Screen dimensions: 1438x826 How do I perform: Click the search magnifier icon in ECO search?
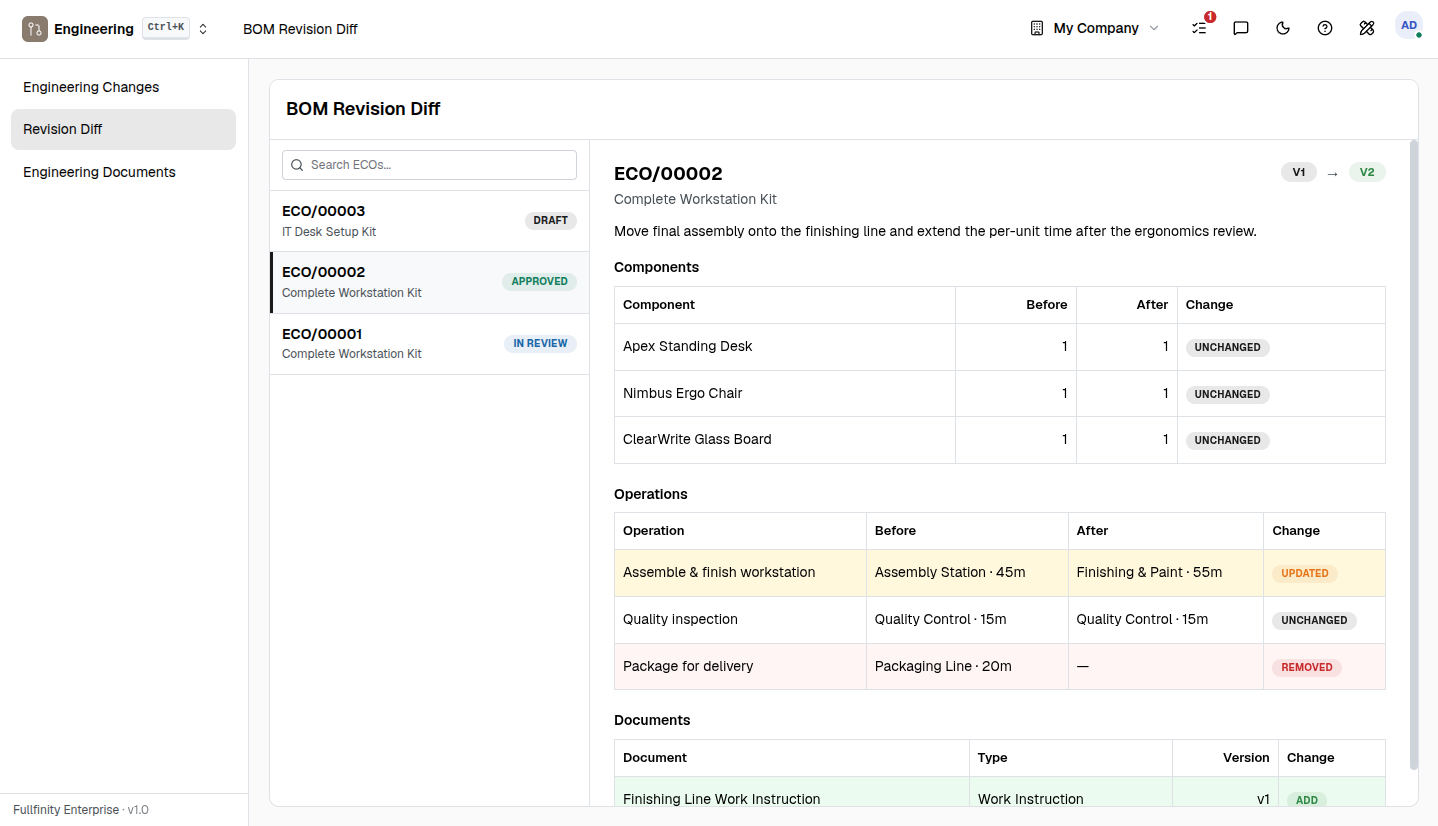(x=297, y=165)
